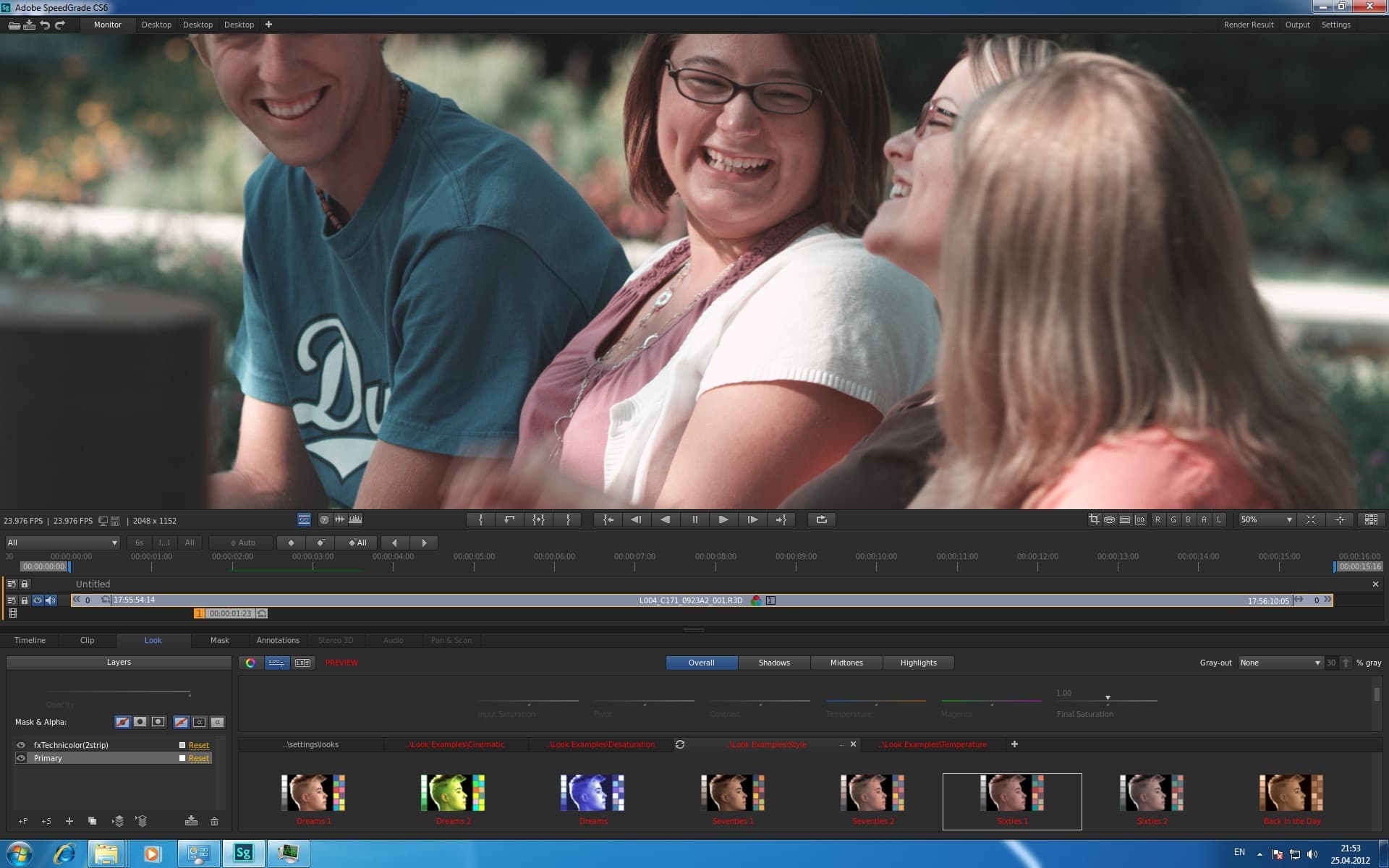1389x868 pixels.
Task: Click the color wheels view icon
Action: click(x=250, y=663)
